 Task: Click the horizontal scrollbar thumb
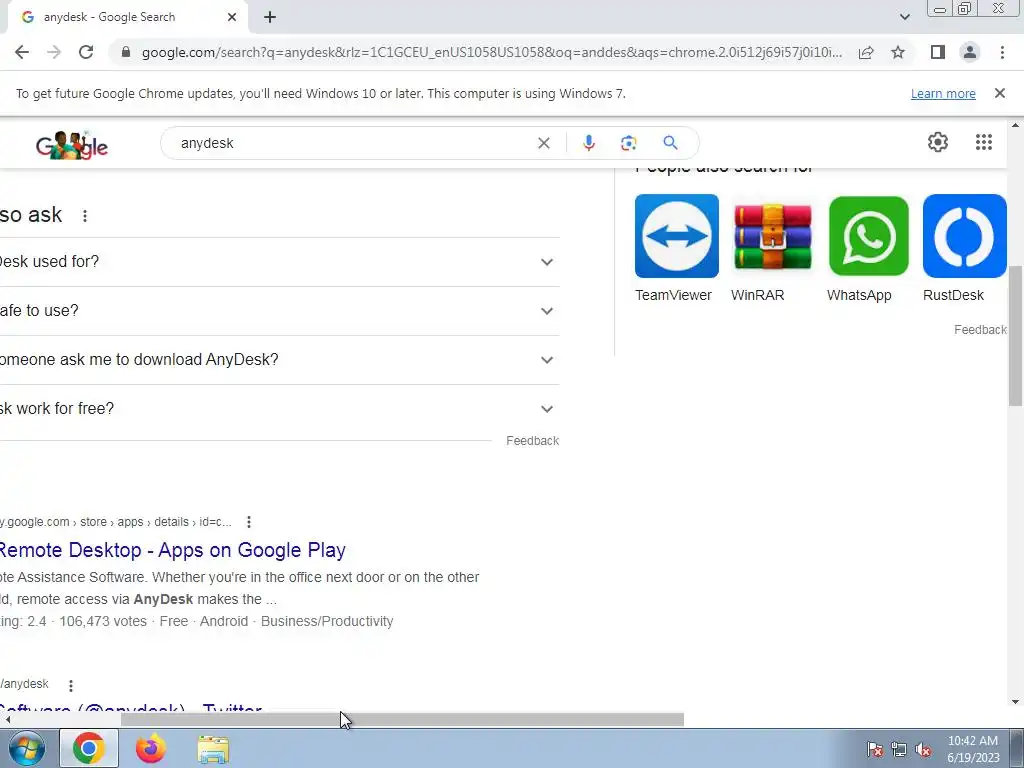click(x=402, y=720)
